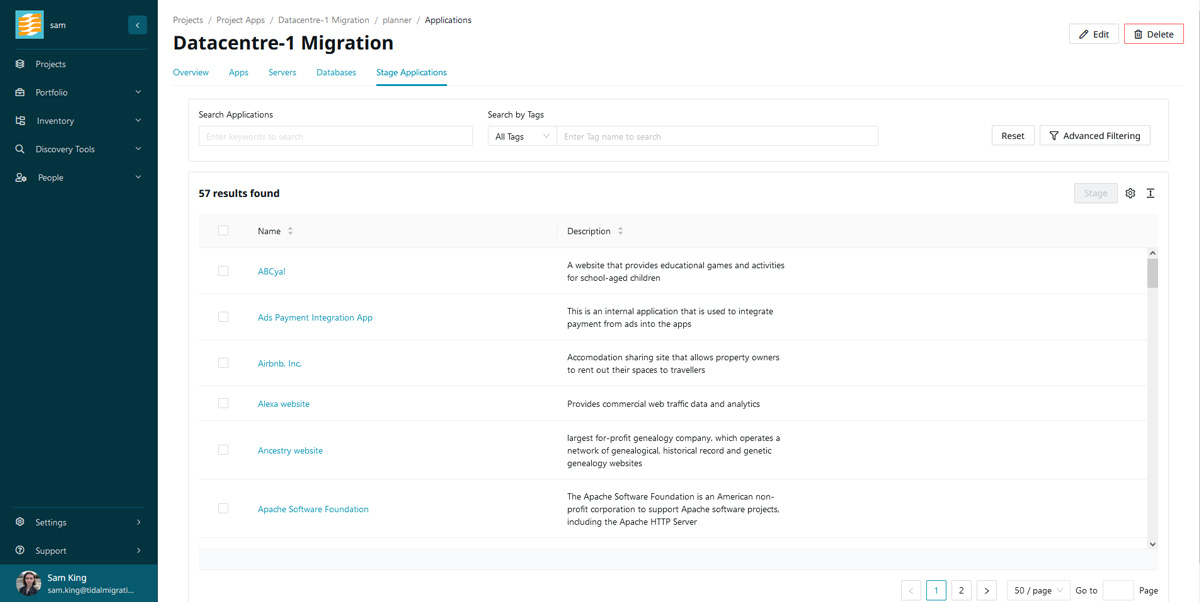The width and height of the screenshot is (1200, 602).
Task: Click planner in the breadcrumb
Action: (x=397, y=20)
